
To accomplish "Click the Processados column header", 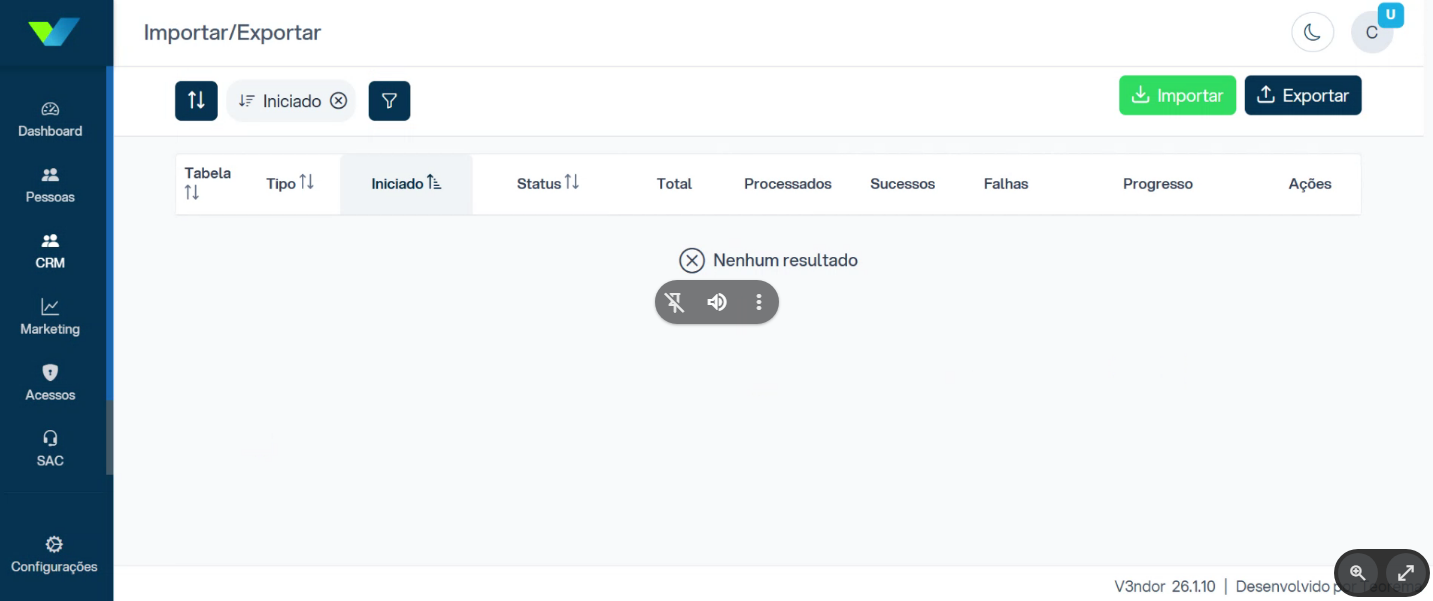I will point(788,184).
